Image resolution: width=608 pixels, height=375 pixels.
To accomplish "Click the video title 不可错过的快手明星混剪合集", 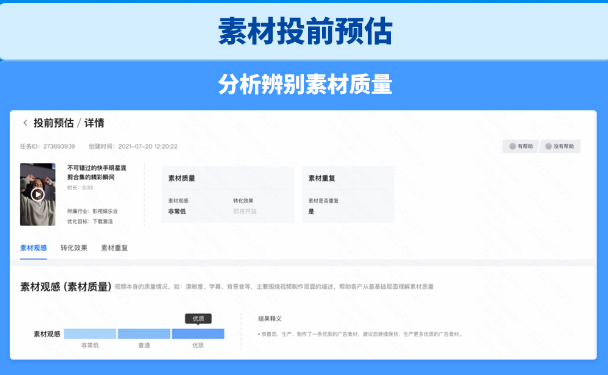I will (x=97, y=172).
